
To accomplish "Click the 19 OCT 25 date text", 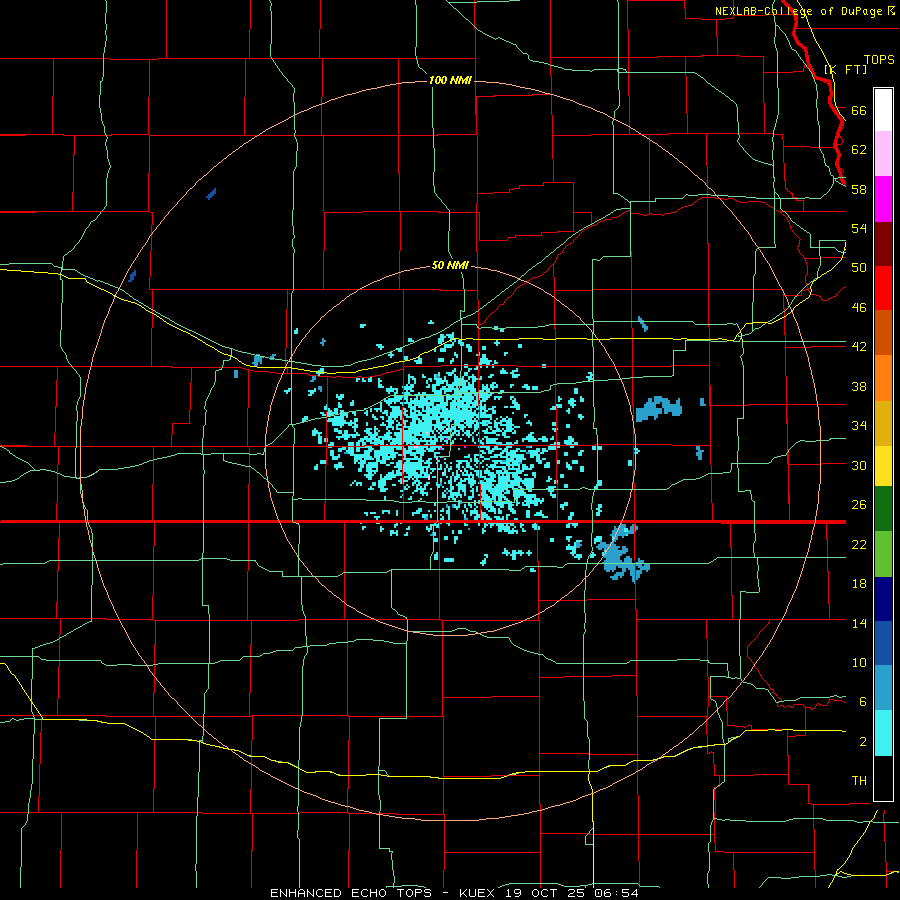I will pos(545,893).
